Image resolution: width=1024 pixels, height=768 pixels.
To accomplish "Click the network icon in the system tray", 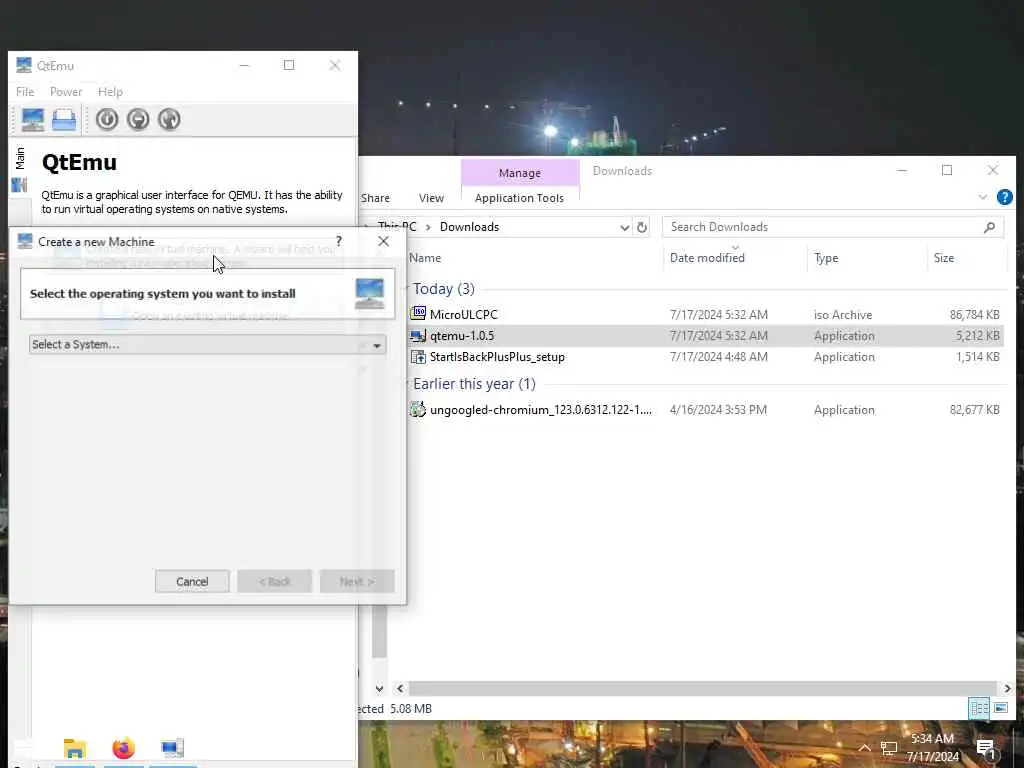I will click(889, 748).
